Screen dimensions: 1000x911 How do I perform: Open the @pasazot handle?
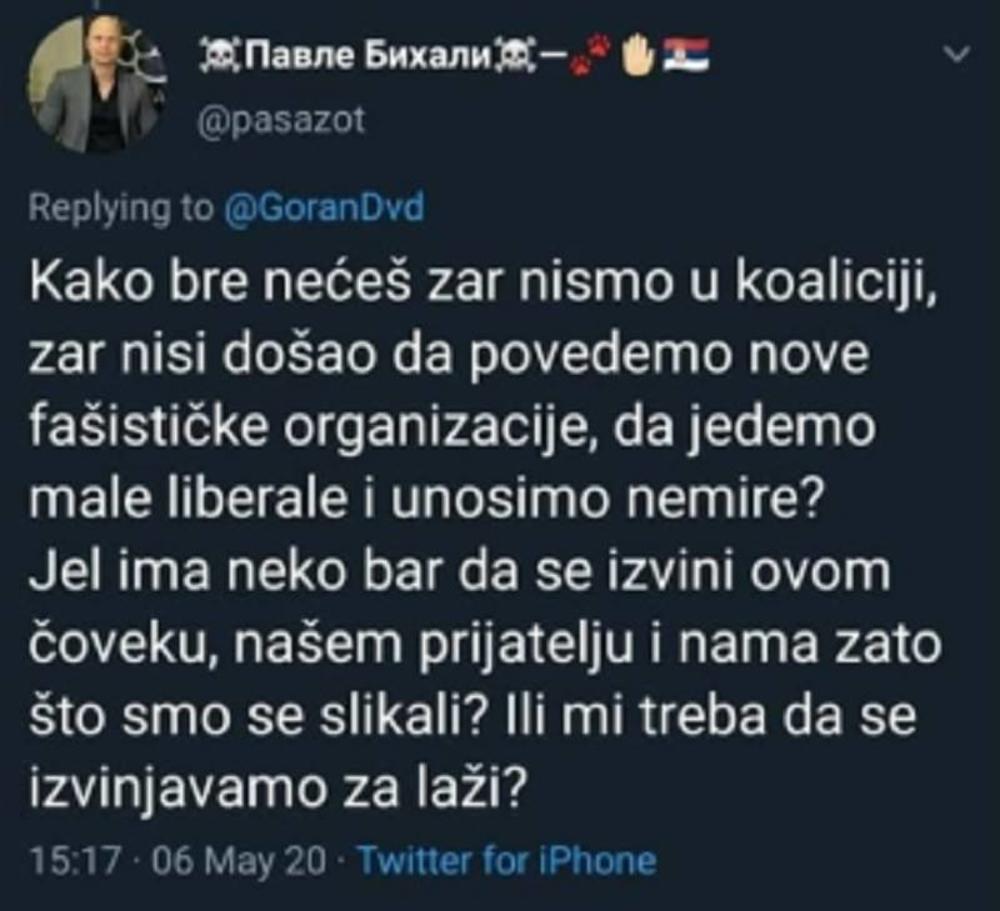(x=281, y=121)
